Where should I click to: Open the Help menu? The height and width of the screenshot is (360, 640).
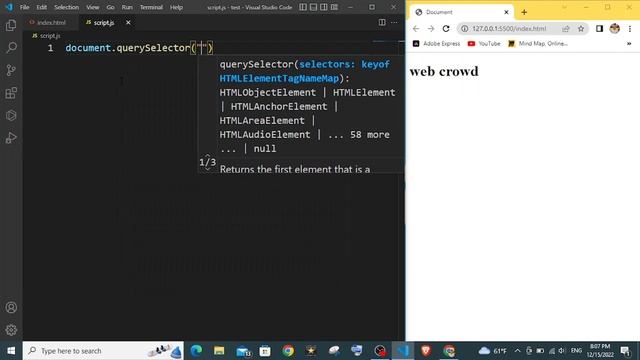[176, 7]
